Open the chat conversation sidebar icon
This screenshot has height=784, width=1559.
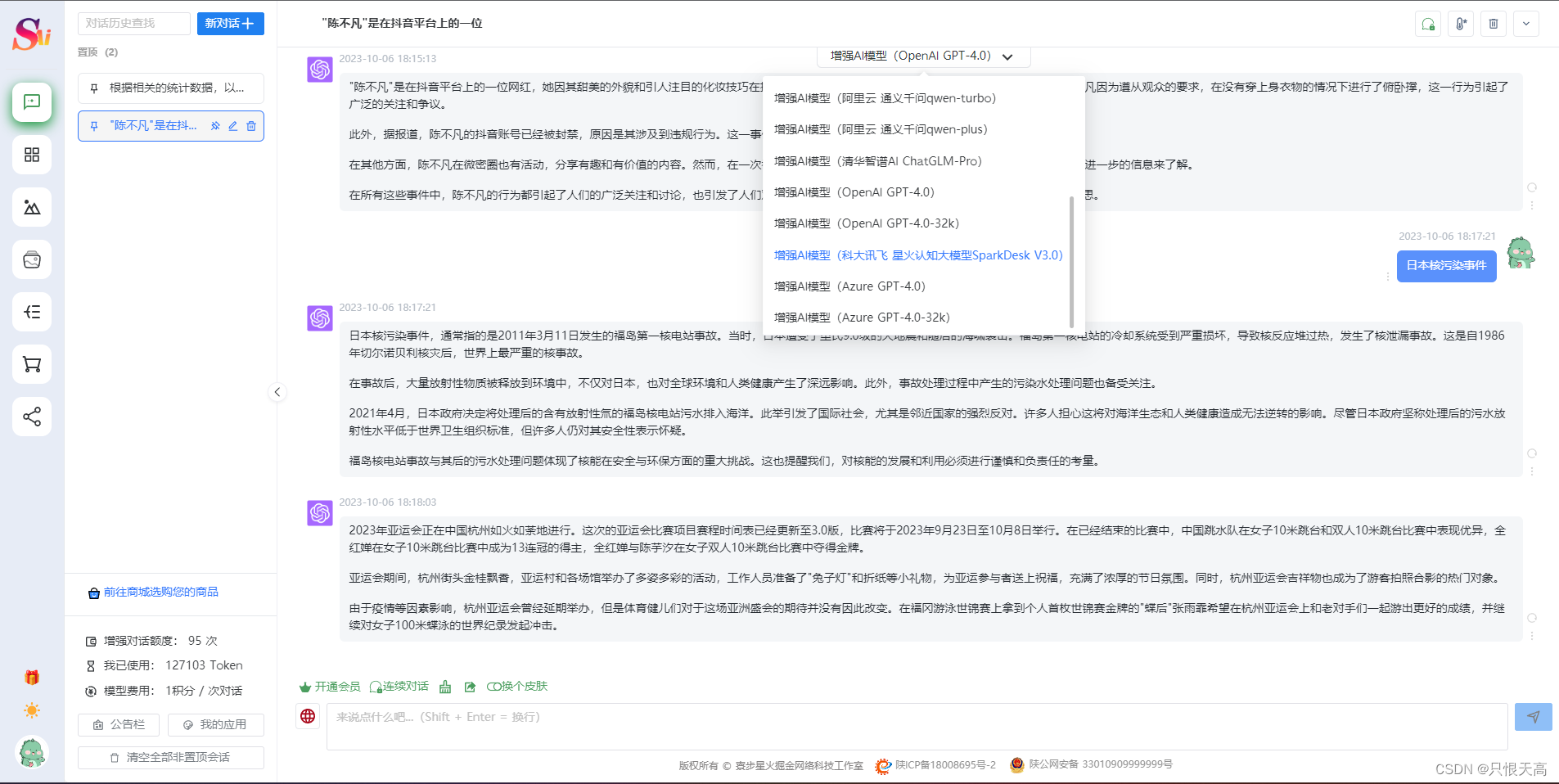(x=32, y=102)
